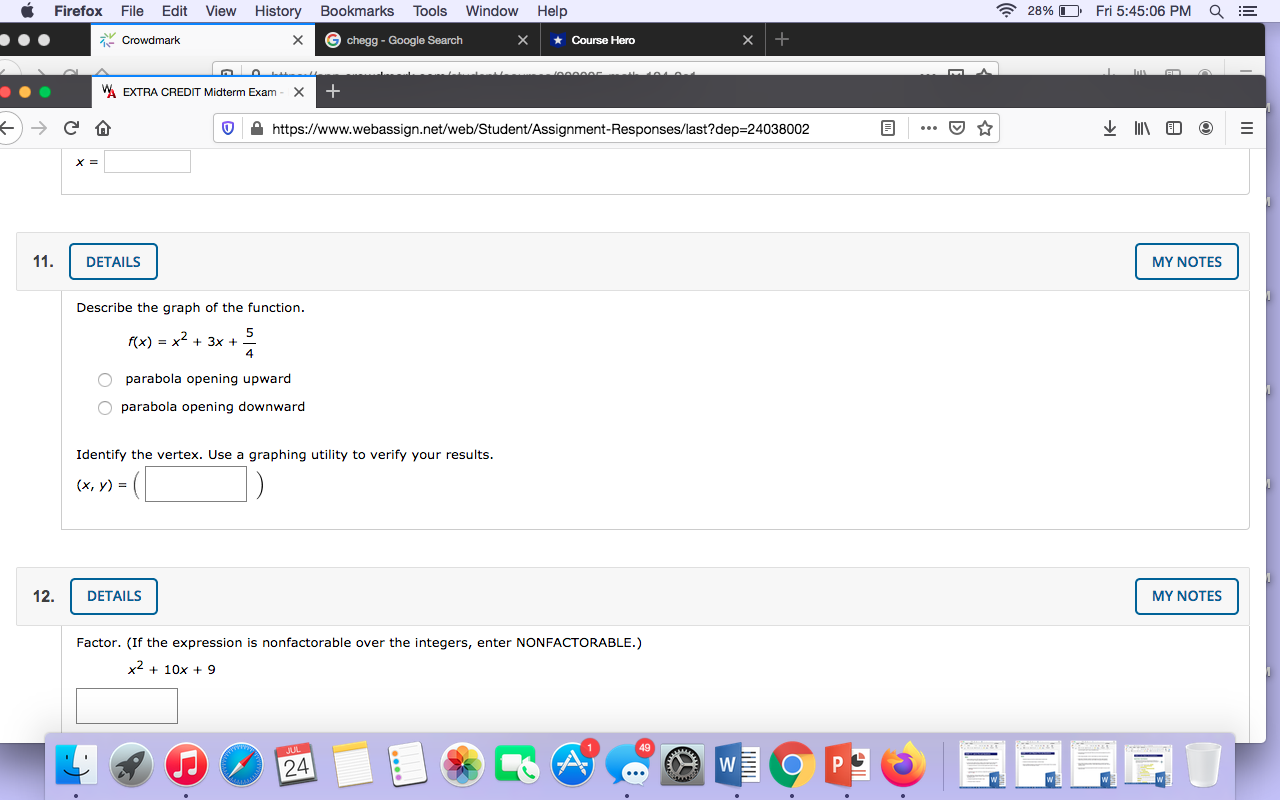Open the tracking protection shield icon
The width and height of the screenshot is (1280, 800).
tap(229, 129)
